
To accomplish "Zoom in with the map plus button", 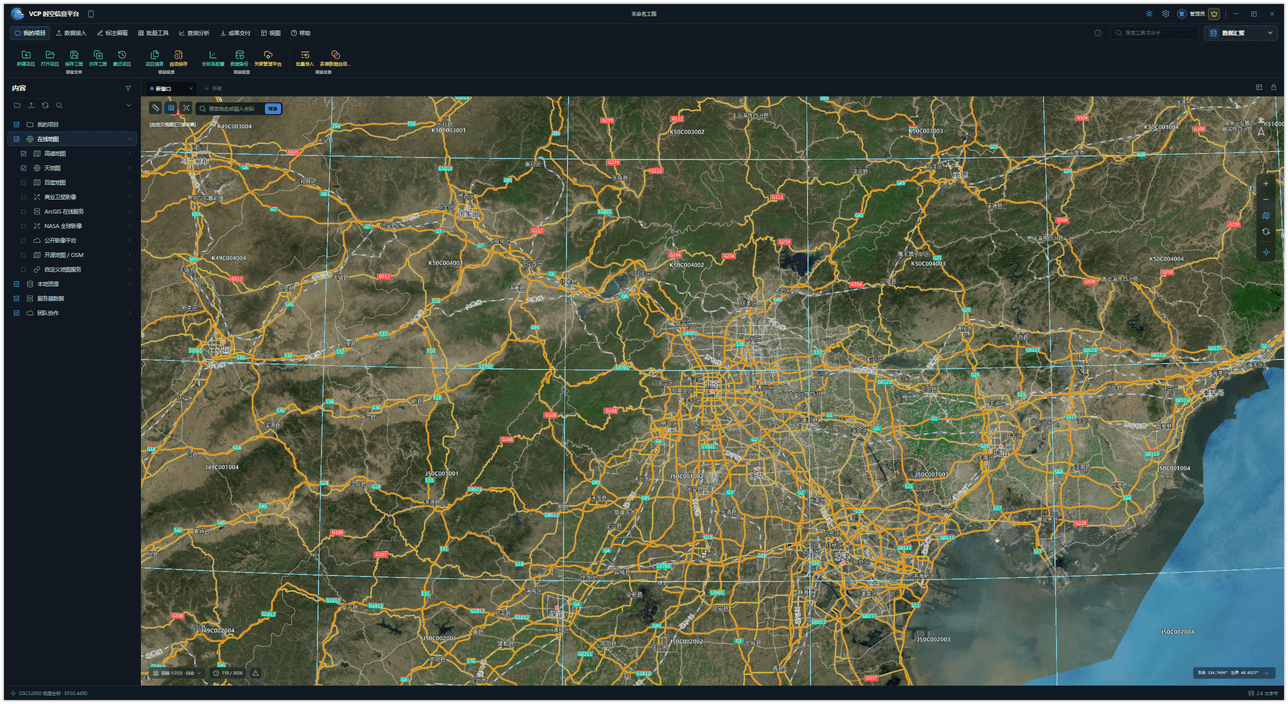I will [1266, 184].
